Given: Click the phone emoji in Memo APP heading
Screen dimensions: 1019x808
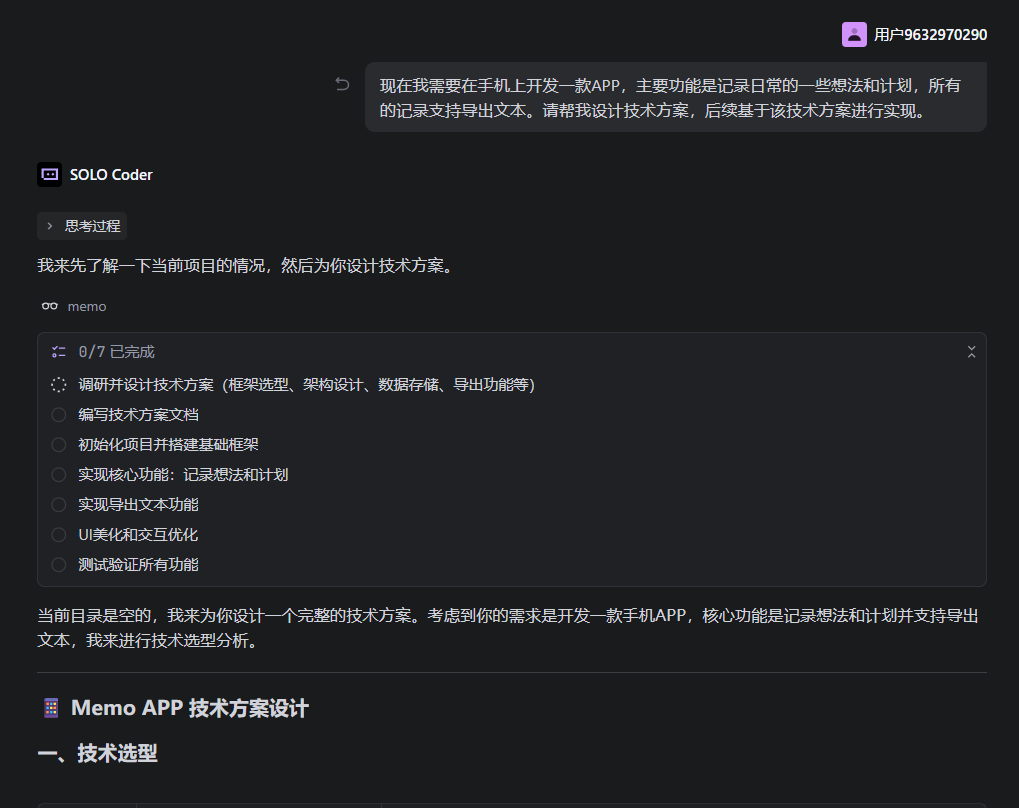Looking at the screenshot, I should click(50, 708).
